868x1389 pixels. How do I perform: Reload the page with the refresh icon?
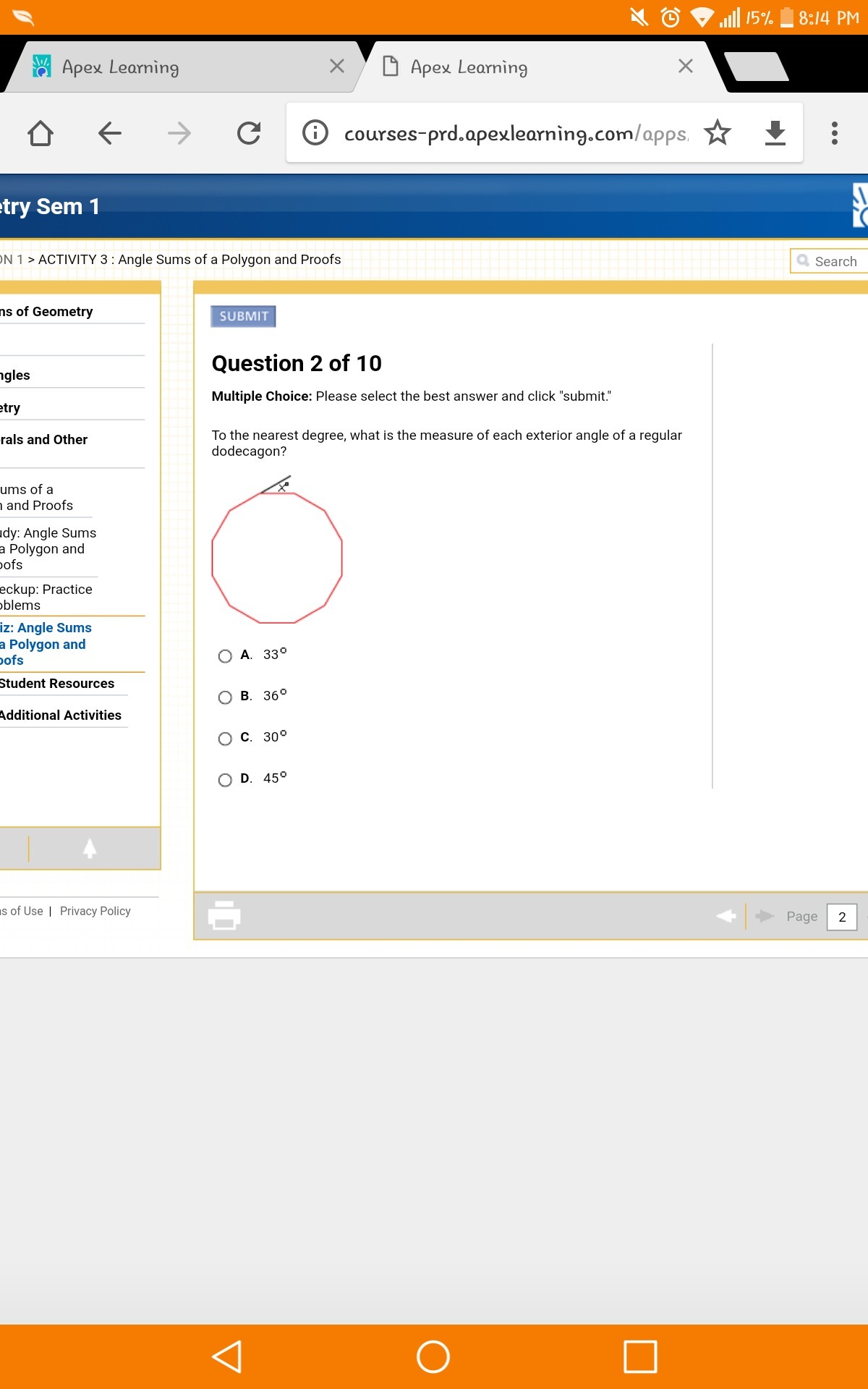(x=249, y=133)
